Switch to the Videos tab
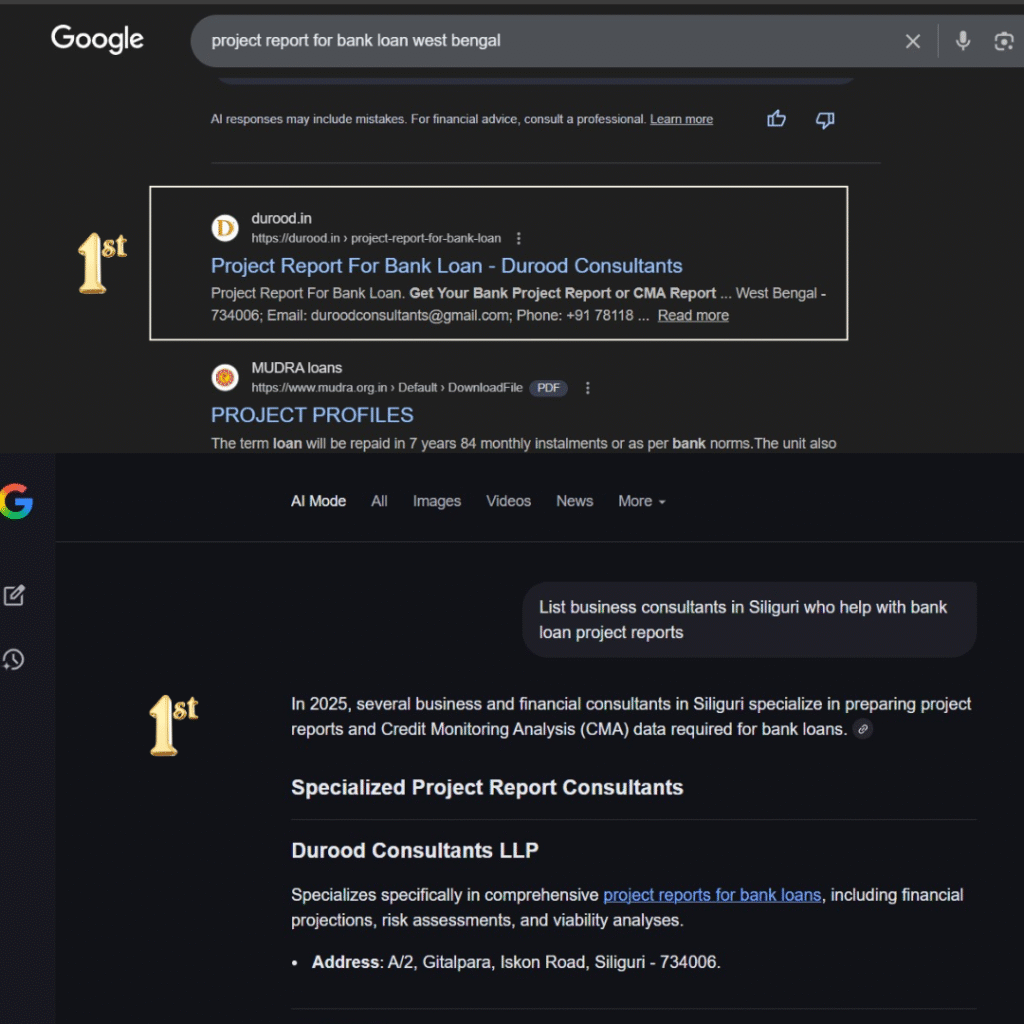Image resolution: width=1024 pixels, height=1024 pixels. [x=508, y=501]
